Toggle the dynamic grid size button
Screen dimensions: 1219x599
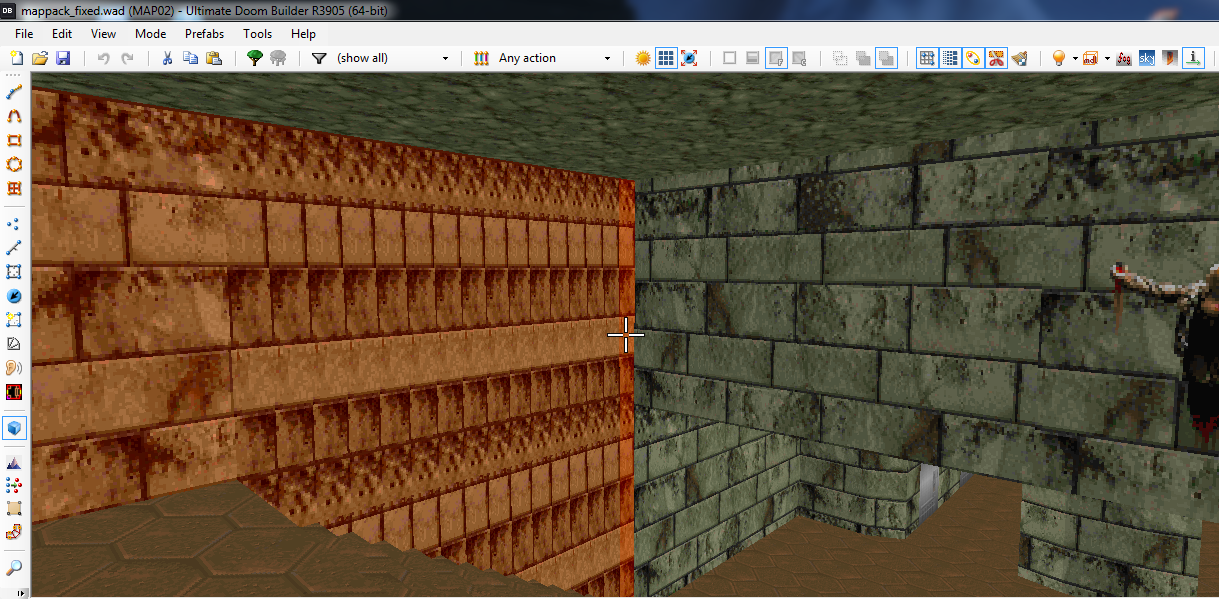(x=950, y=58)
